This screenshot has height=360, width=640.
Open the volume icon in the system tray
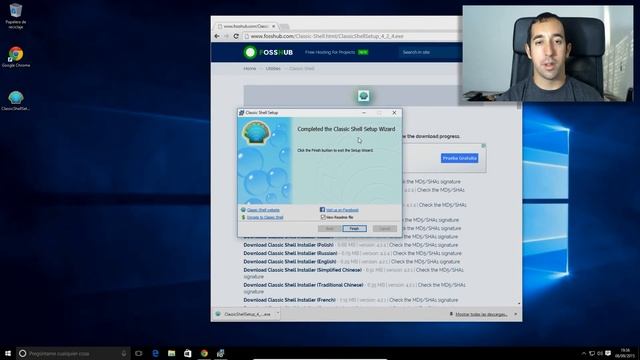(600, 353)
